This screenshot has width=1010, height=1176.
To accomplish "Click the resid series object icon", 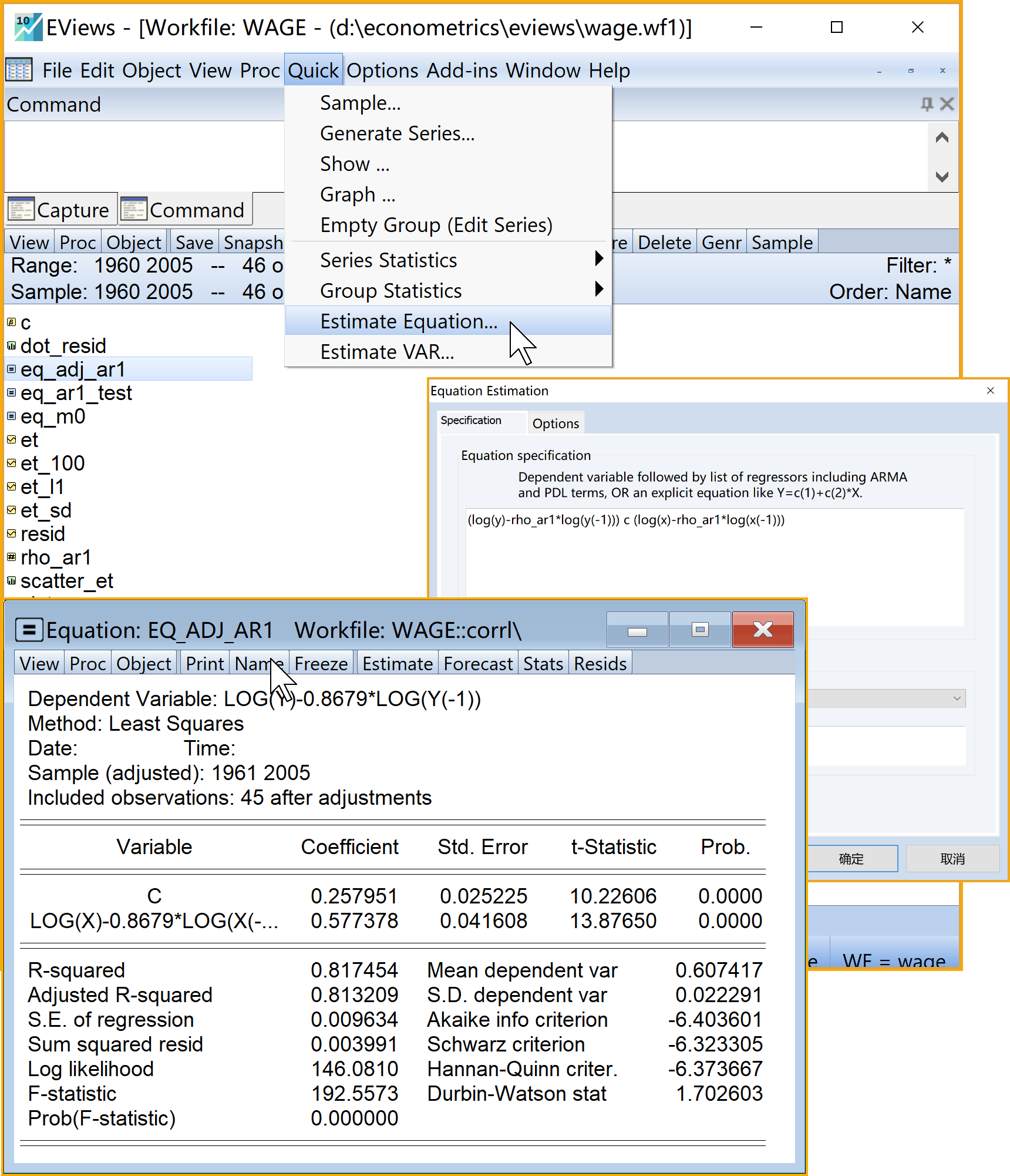I will [11, 534].
